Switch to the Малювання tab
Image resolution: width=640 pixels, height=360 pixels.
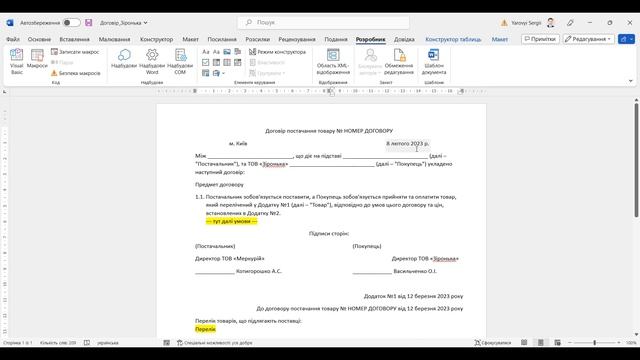pos(114,39)
